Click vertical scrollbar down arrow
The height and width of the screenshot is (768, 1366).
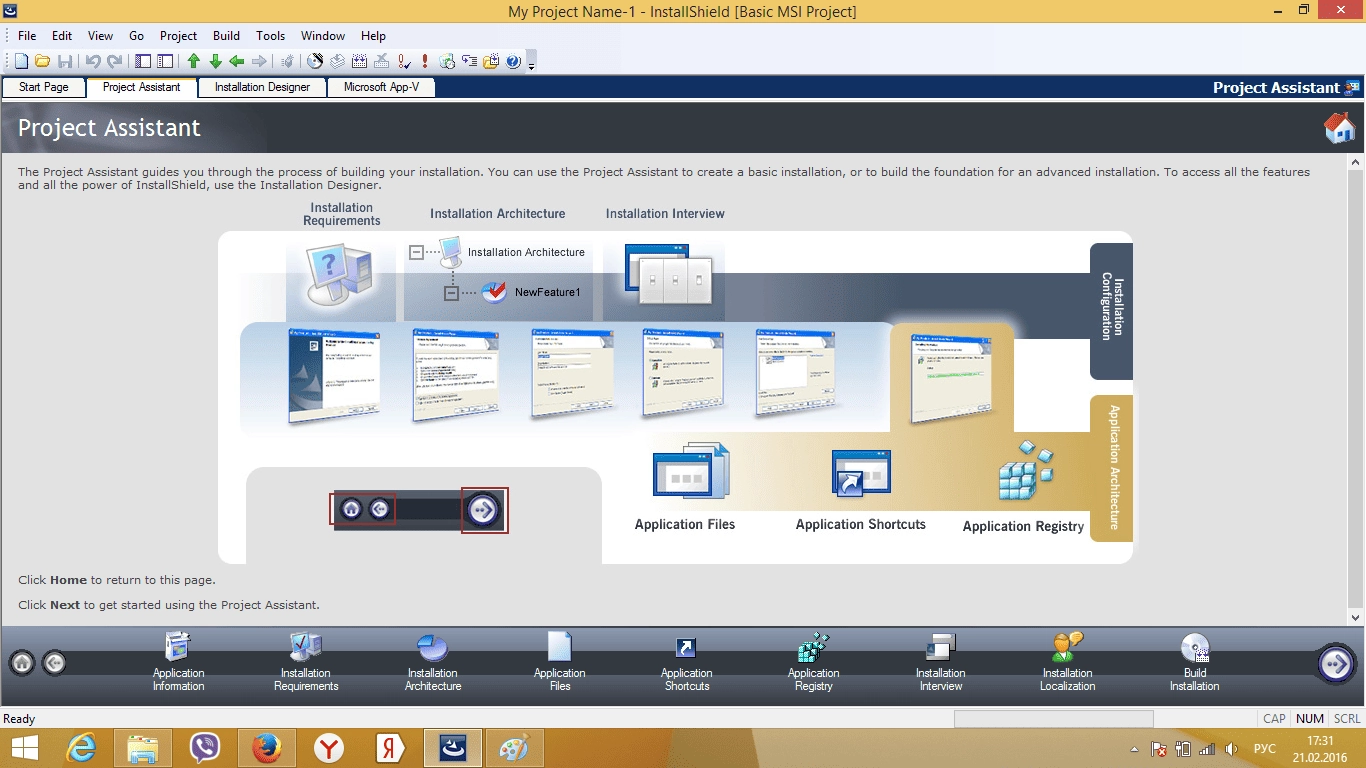click(1357, 618)
